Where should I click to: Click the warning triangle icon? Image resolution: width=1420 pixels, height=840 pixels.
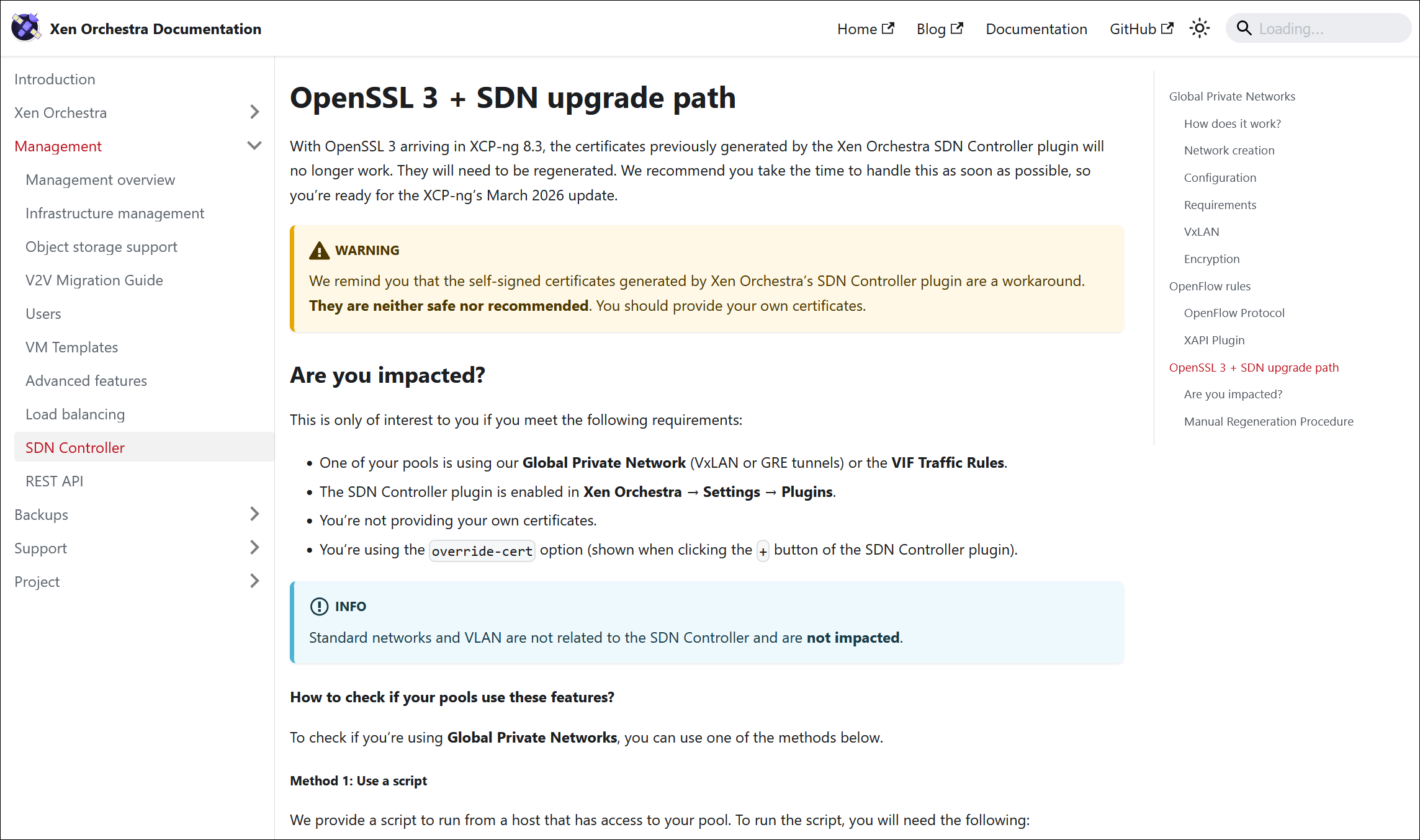coord(319,251)
